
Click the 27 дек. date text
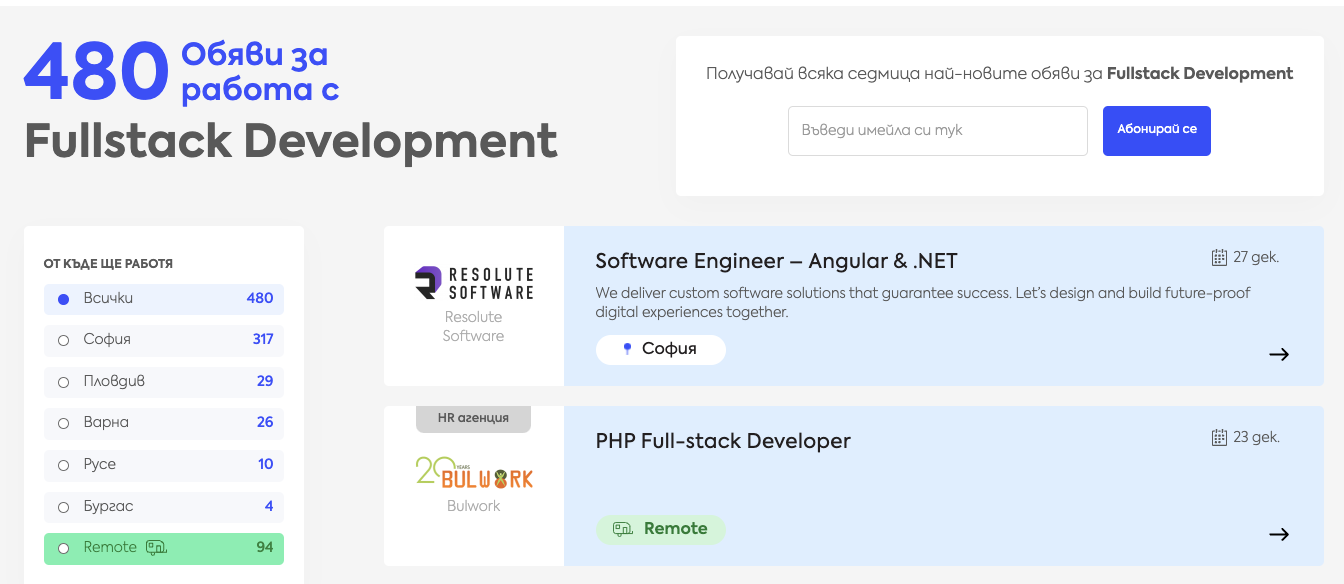coord(1256,258)
